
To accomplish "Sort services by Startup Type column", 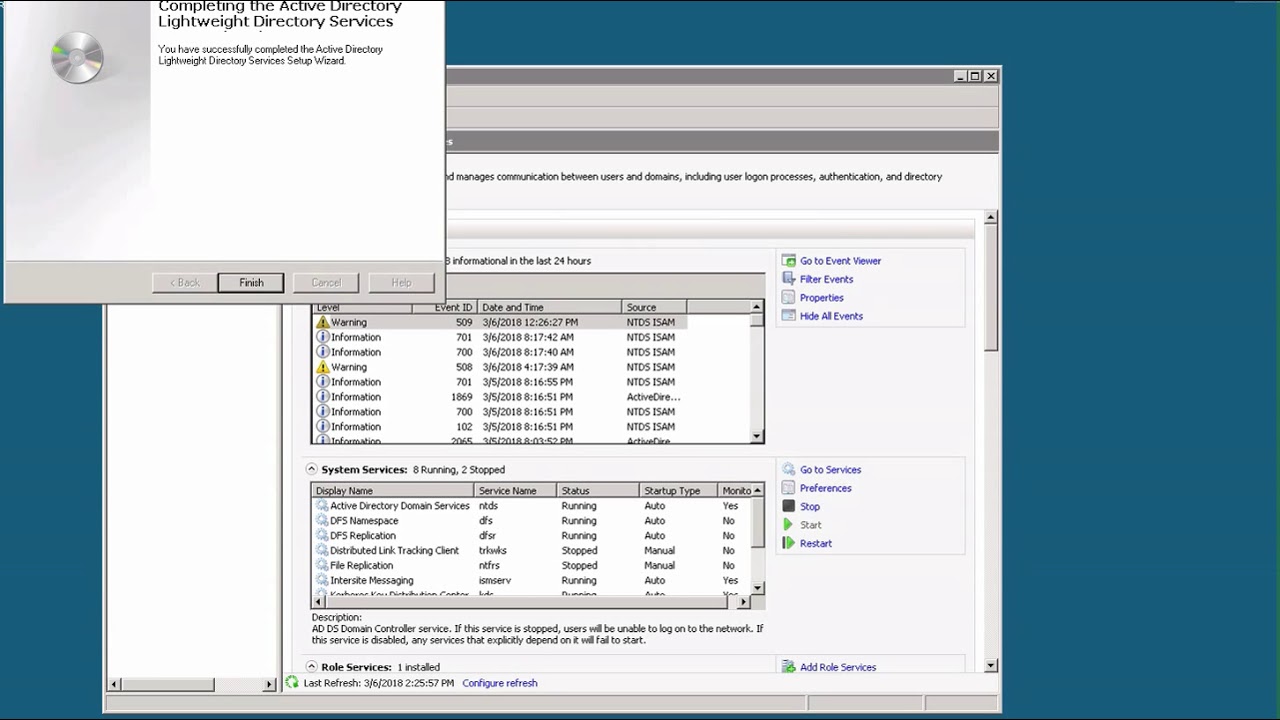I will (678, 491).
